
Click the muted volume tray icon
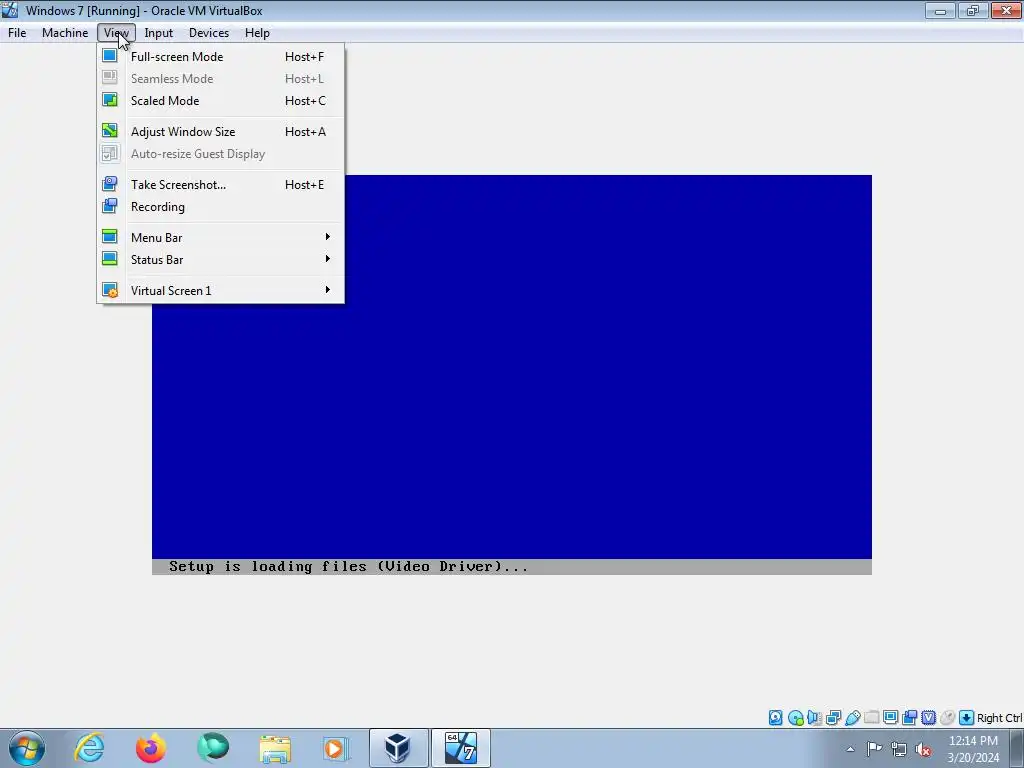[923, 749]
